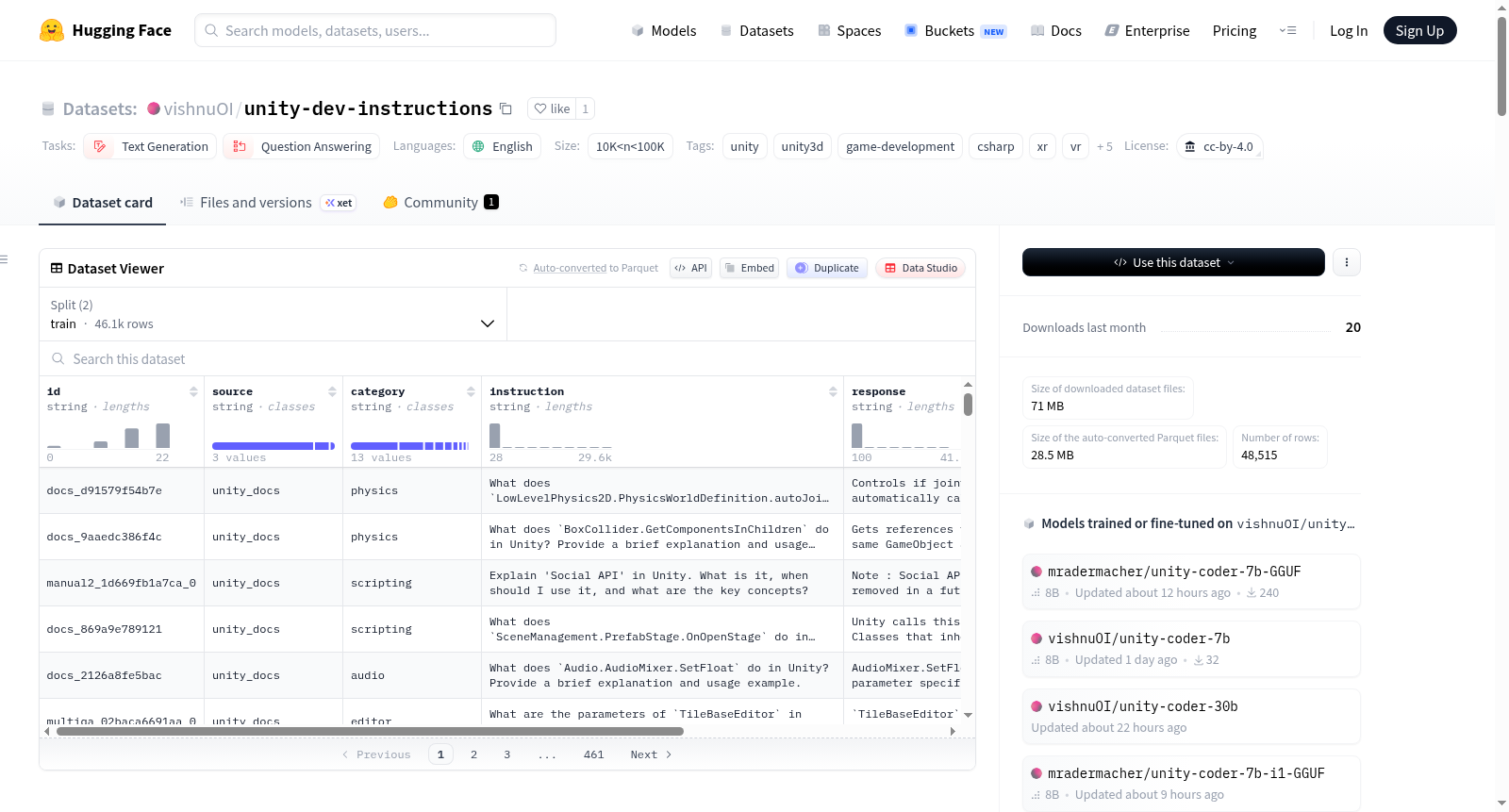Screen dimensions: 1509x812
Task: Click the game-development tag
Action: tap(900, 146)
